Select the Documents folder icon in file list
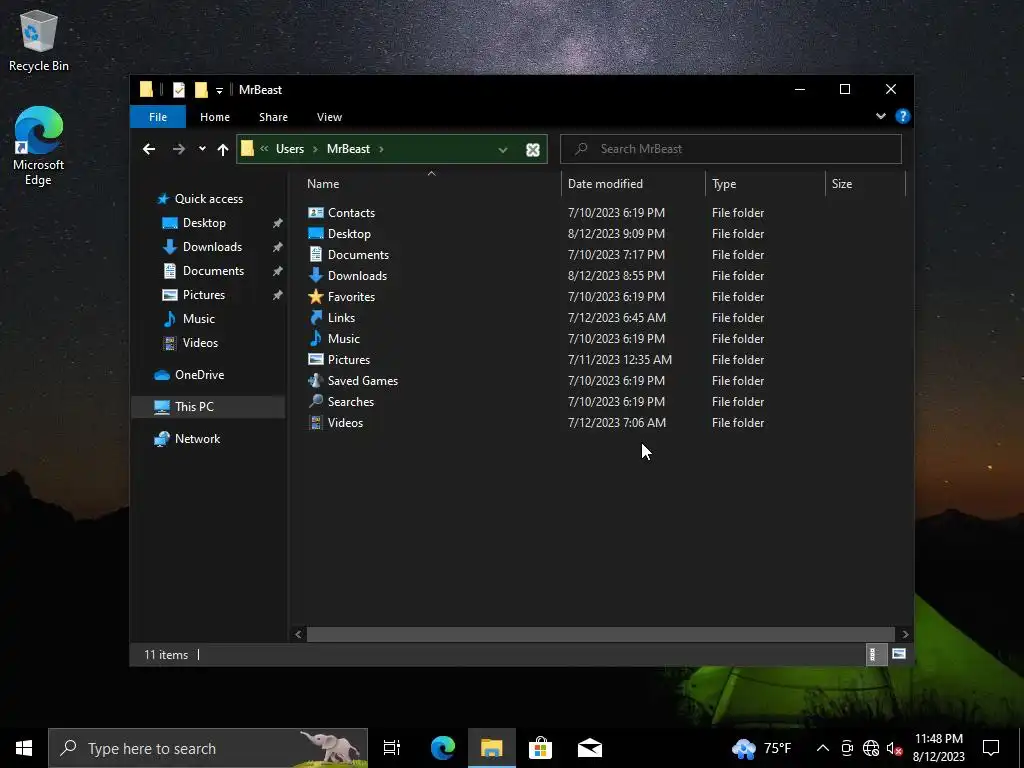1024x768 pixels. click(316, 254)
